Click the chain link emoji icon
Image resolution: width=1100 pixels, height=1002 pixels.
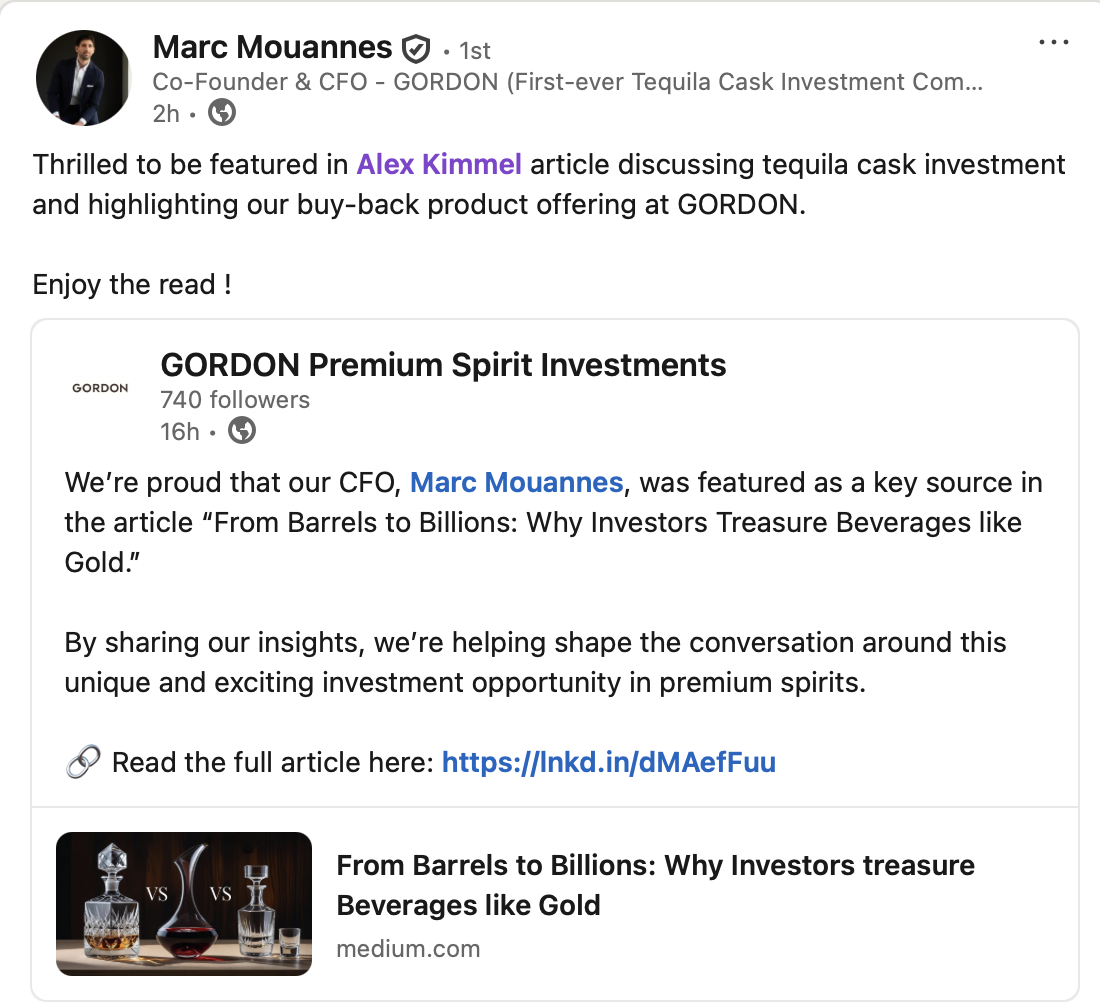click(x=82, y=763)
